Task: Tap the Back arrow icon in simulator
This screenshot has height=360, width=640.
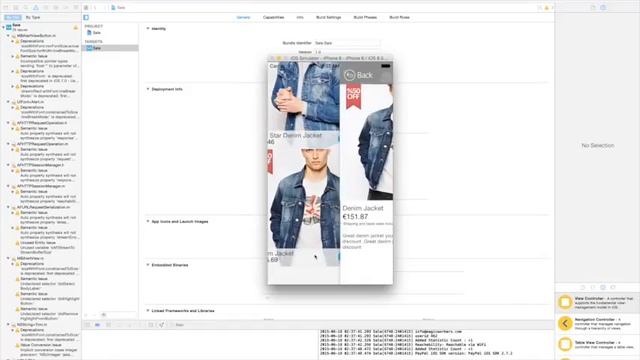Action: [x=349, y=75]
